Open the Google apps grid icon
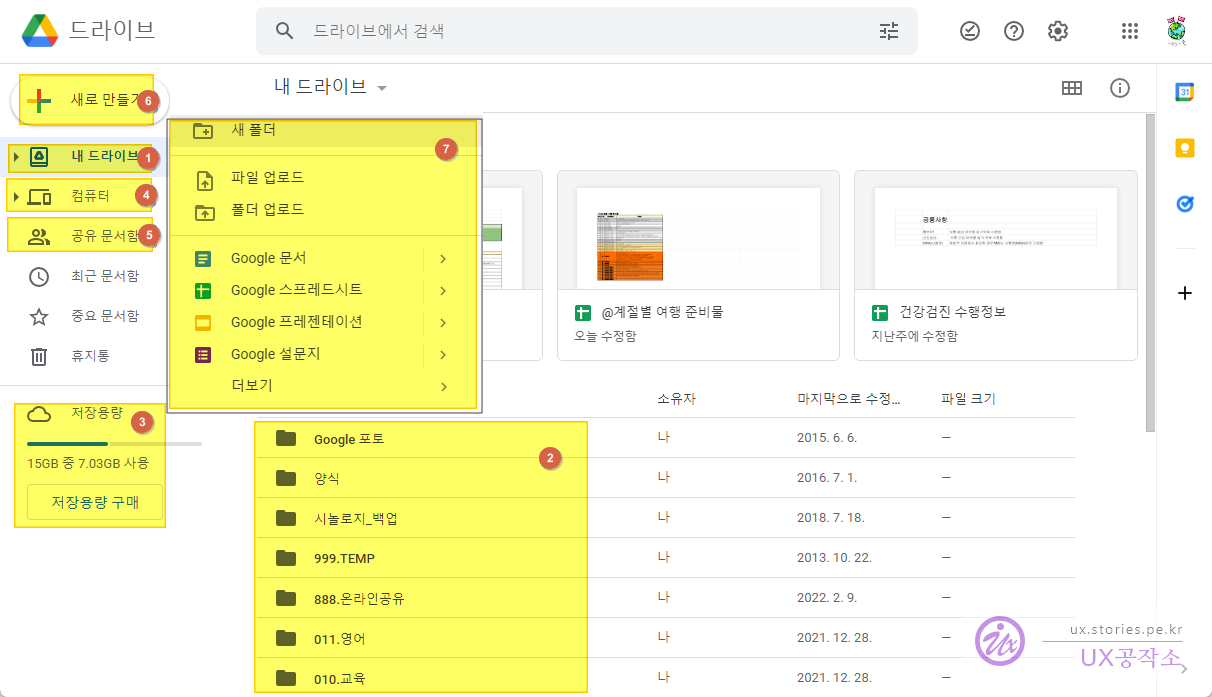1212x697 pixels. pos(1130,31)
